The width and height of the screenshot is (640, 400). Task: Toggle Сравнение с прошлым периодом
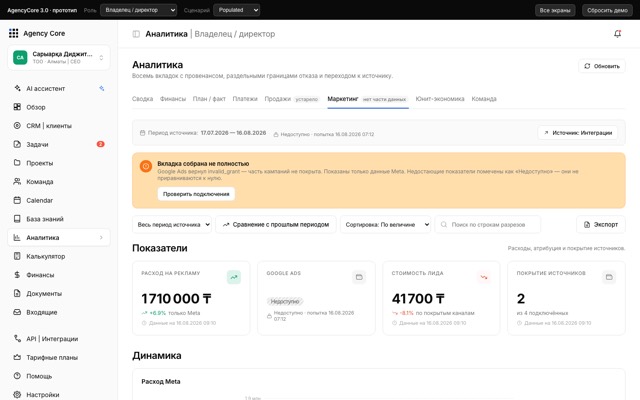click(x=276, y=224)
